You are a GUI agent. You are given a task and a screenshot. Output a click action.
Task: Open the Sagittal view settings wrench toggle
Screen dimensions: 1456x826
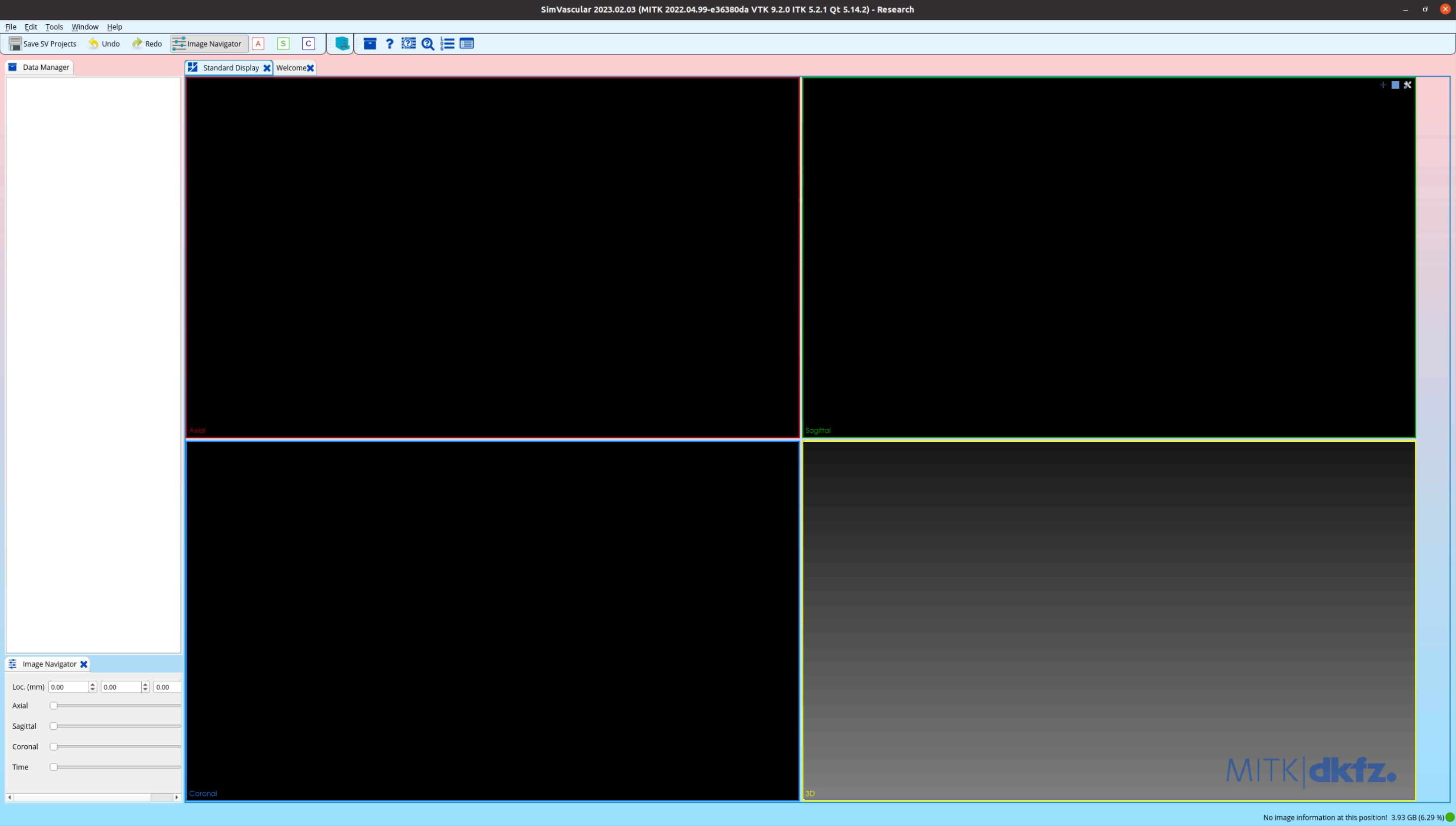click(x=1408, y=85)
